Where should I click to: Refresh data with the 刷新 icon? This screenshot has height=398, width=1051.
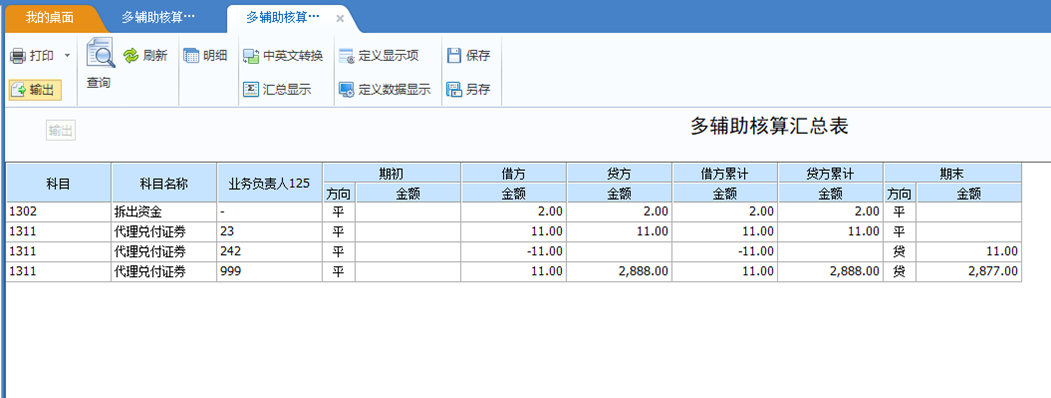[130, 56]
